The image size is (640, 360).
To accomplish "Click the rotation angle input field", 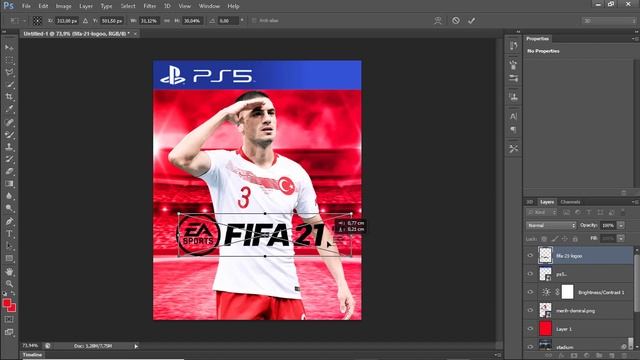I will [228, 20].
